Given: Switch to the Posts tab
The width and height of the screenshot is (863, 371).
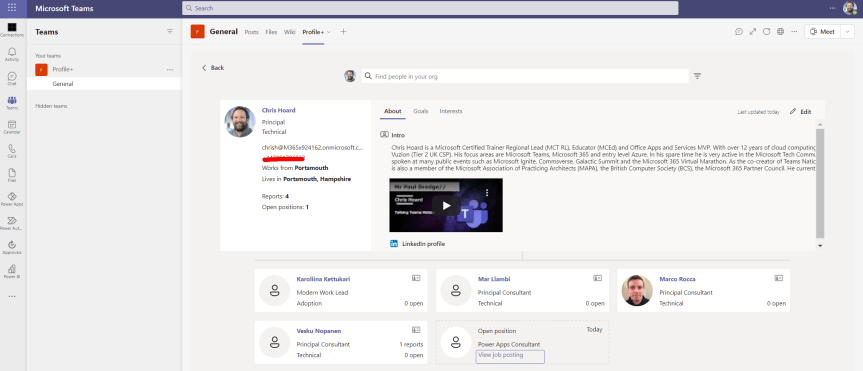Looking at the screenshot, I should point(252,32).
